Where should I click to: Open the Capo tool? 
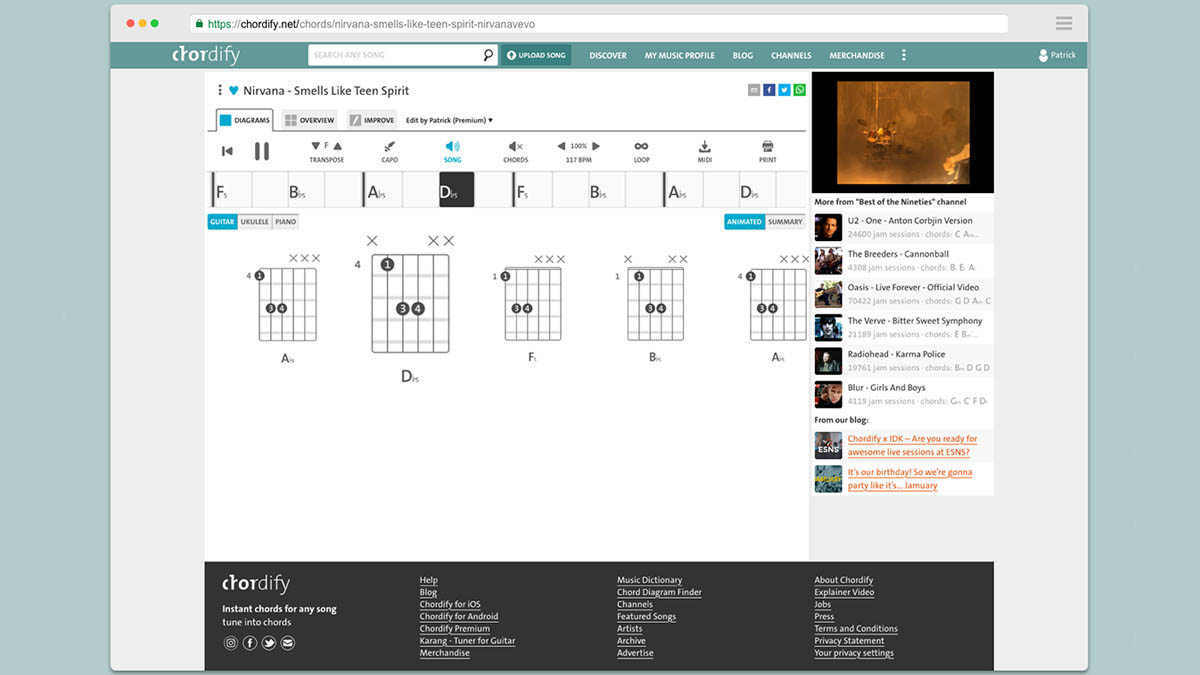tap(389, 151)
